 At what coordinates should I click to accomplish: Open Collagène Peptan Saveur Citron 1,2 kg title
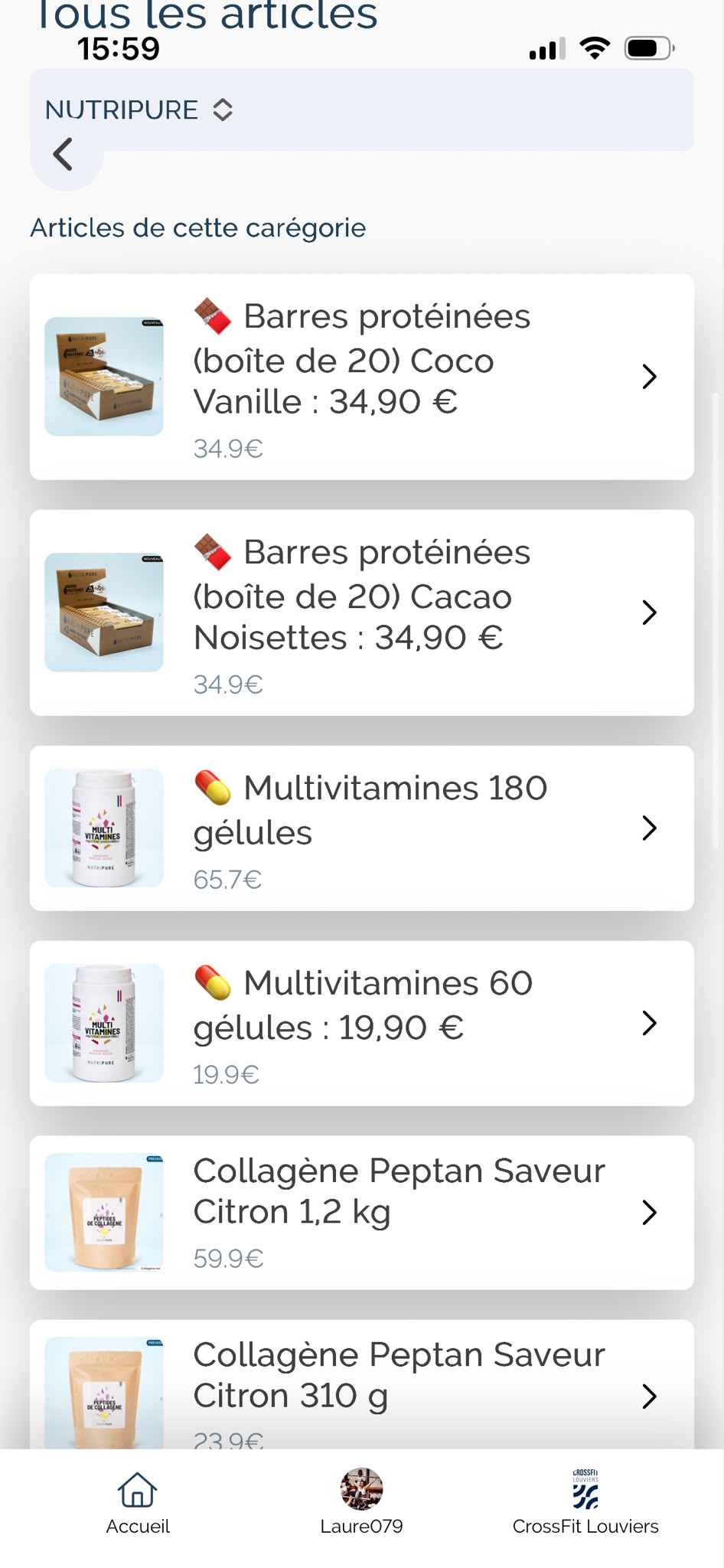(399, 1191)
